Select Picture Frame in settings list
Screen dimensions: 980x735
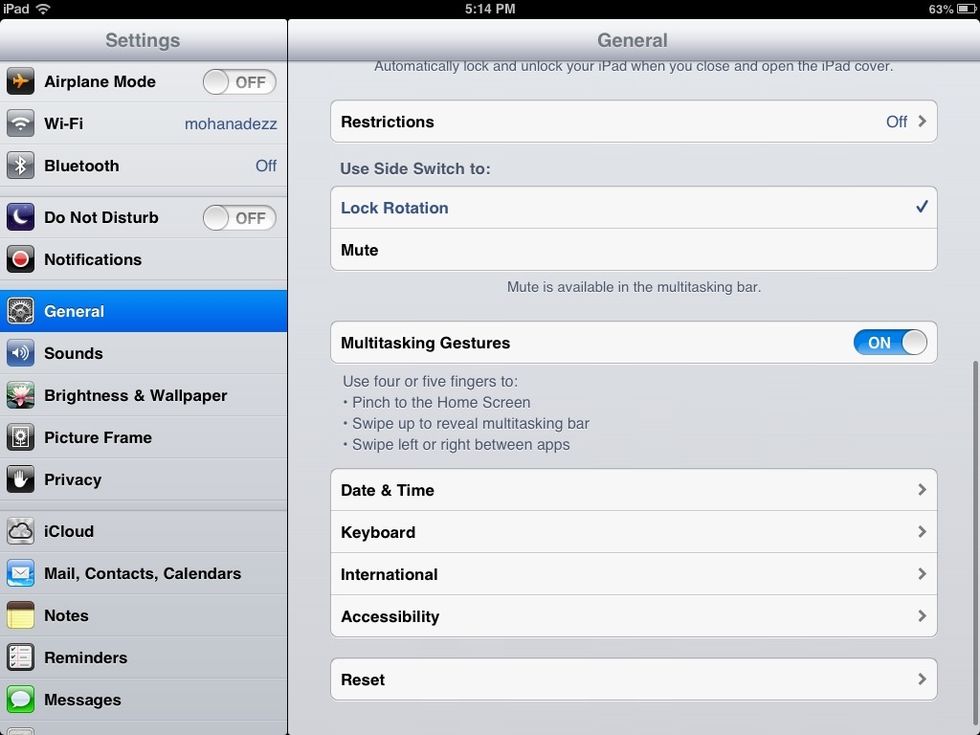pos(98,438)
